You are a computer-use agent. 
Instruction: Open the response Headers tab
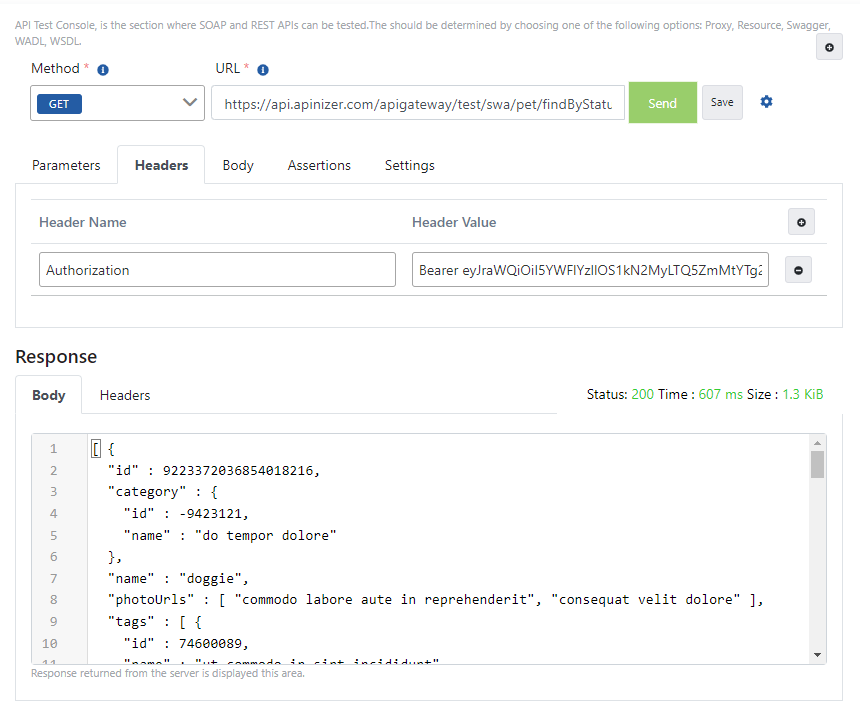click(124, 395)
